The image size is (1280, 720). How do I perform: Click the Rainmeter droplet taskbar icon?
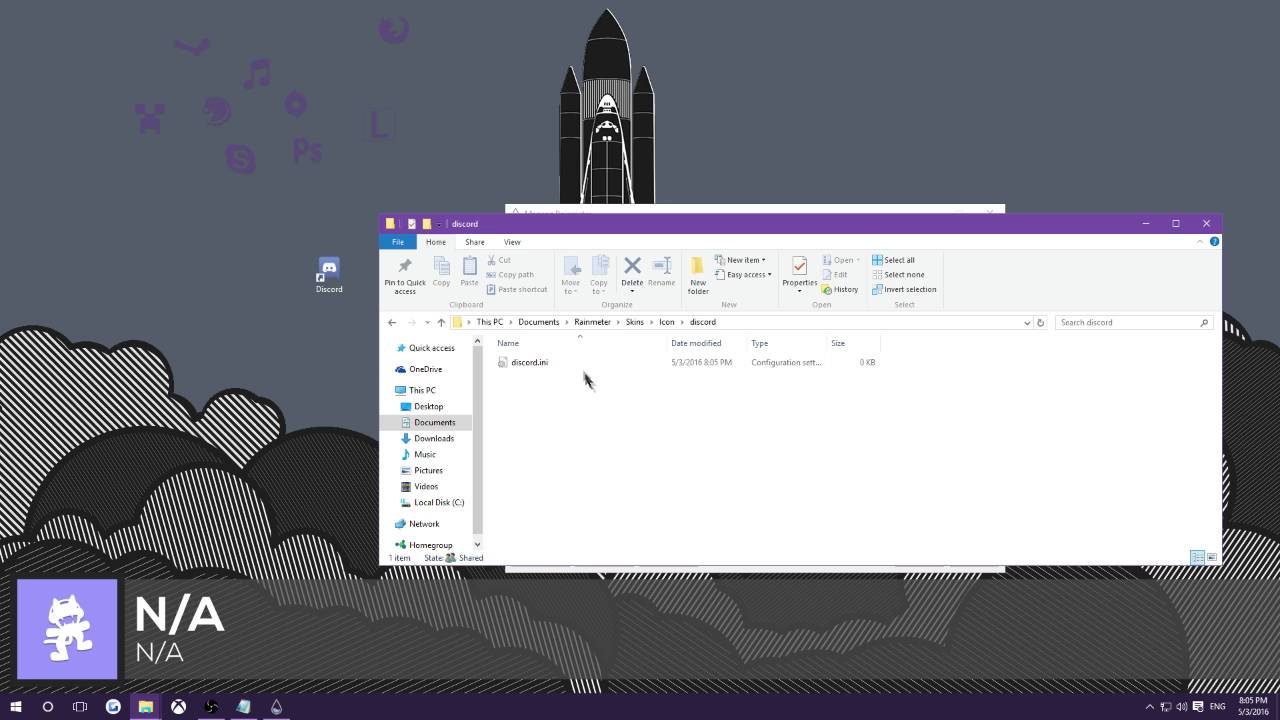pos(276,707)
